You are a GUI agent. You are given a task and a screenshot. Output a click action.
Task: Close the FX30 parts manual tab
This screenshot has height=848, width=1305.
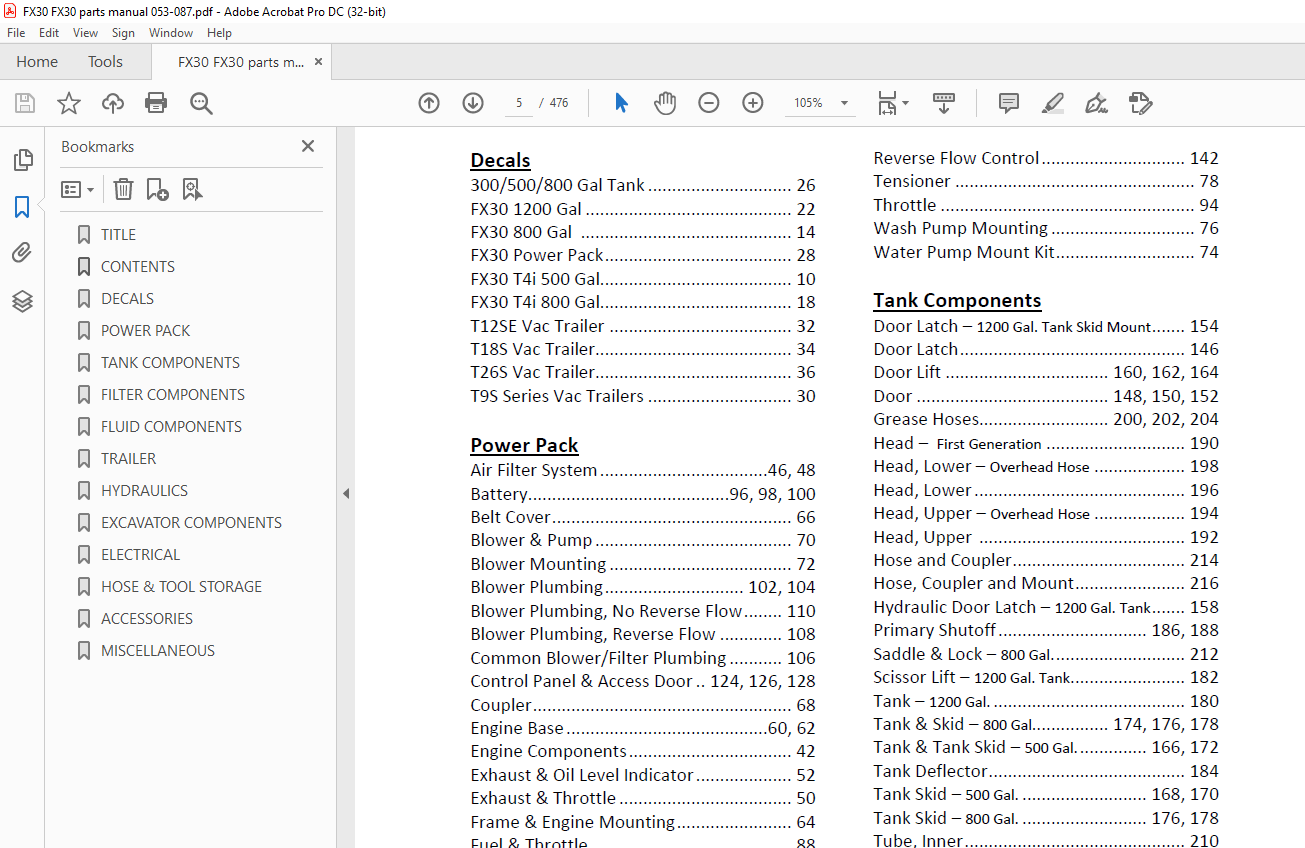pyautogui.click(x=318, y=62)
